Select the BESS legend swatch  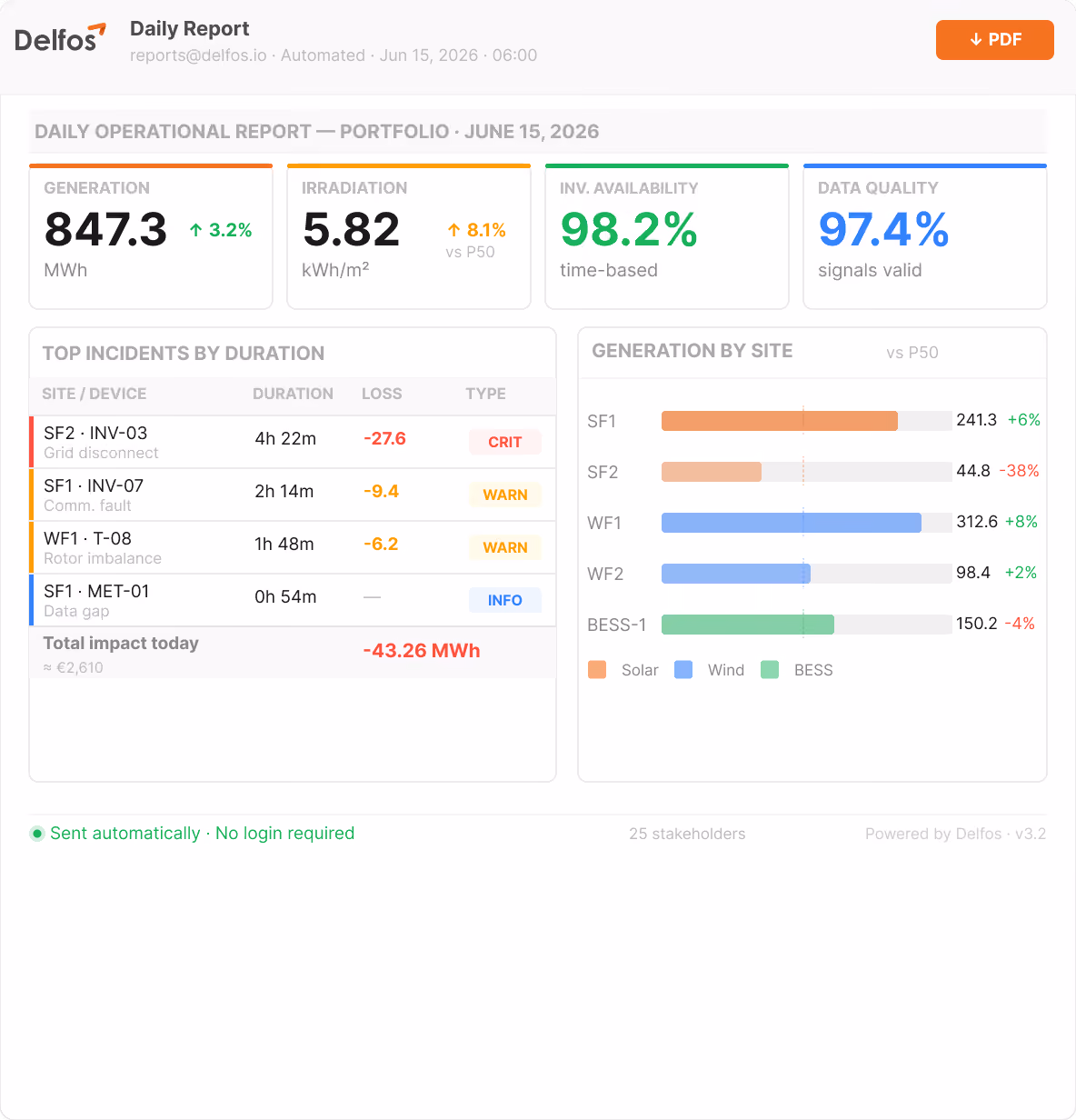point(770,670)
